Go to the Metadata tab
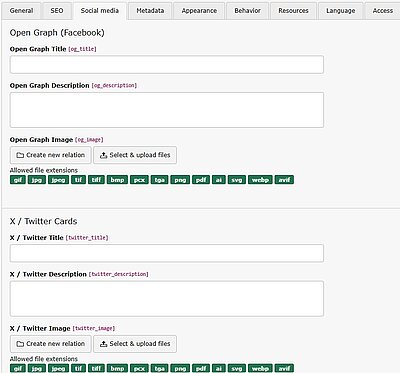Viewport: 400px width, 373px height. (x=150, y=11)
